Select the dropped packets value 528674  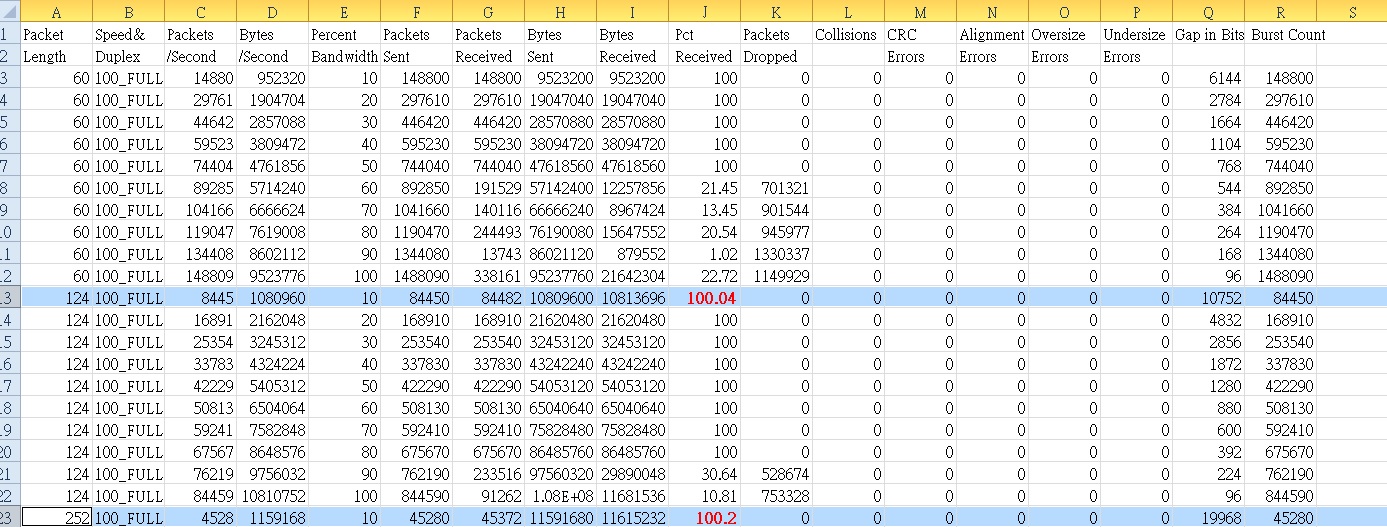(776, 474)
